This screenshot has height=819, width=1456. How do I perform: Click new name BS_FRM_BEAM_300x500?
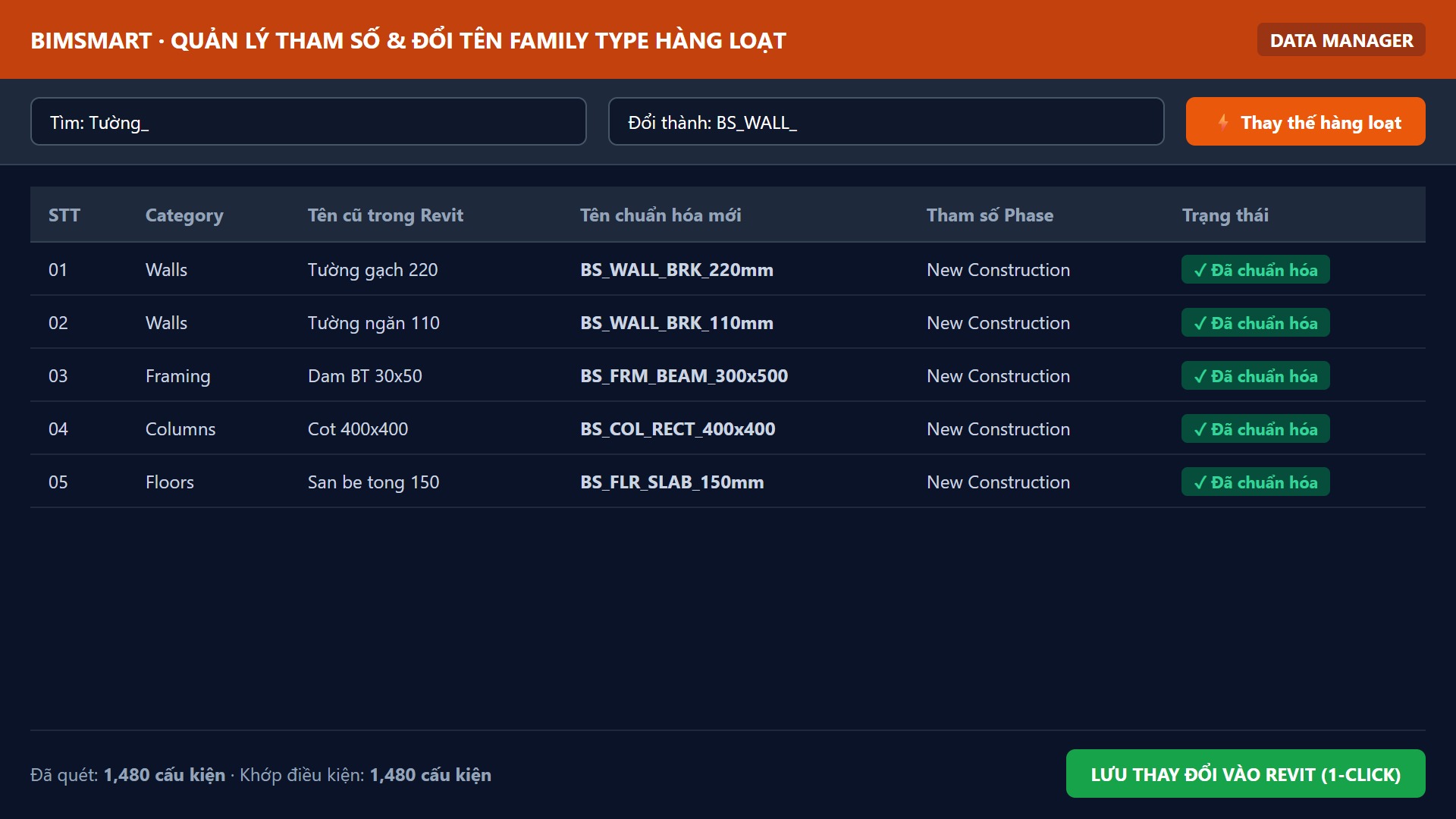(x=684, y=376)
